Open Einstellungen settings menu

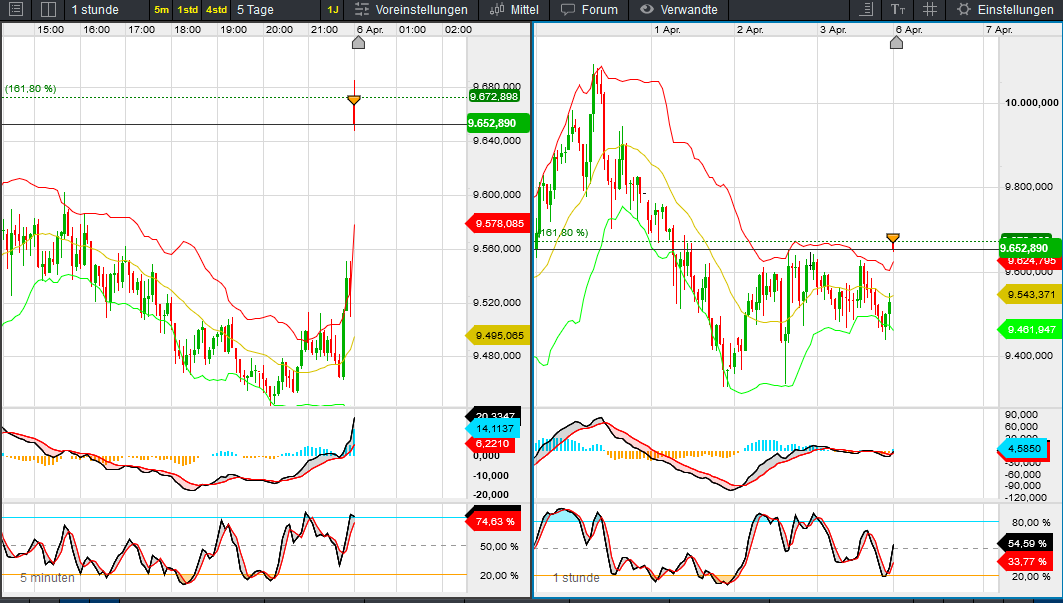pyautogui.click(x=1016, y=9)
